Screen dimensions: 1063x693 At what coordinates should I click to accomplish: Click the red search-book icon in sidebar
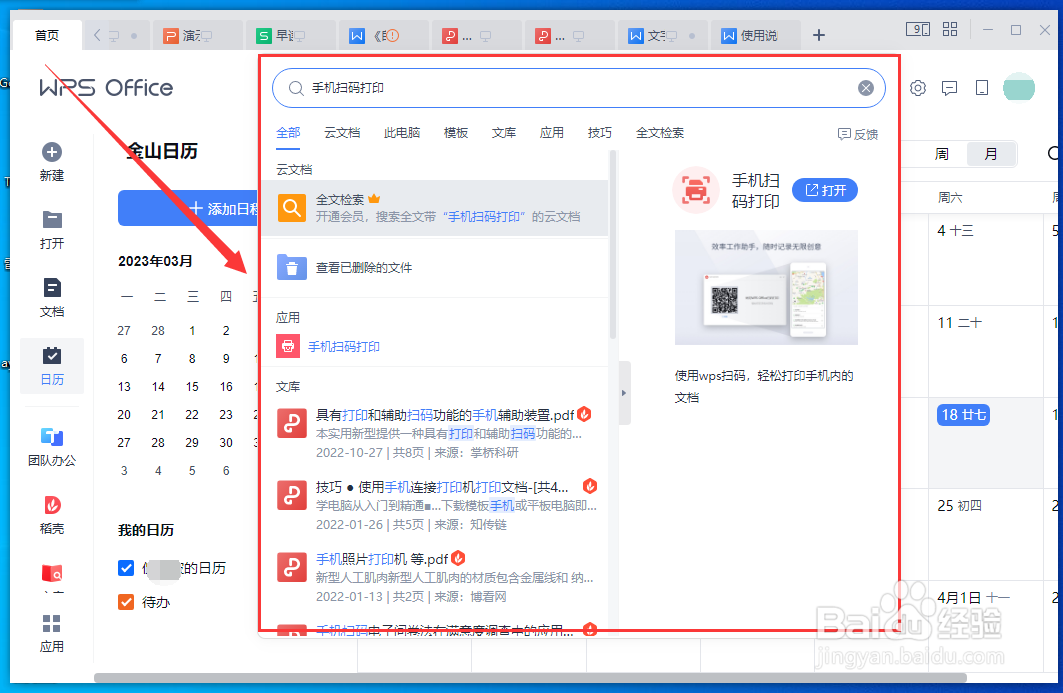(x=52, y=574)
